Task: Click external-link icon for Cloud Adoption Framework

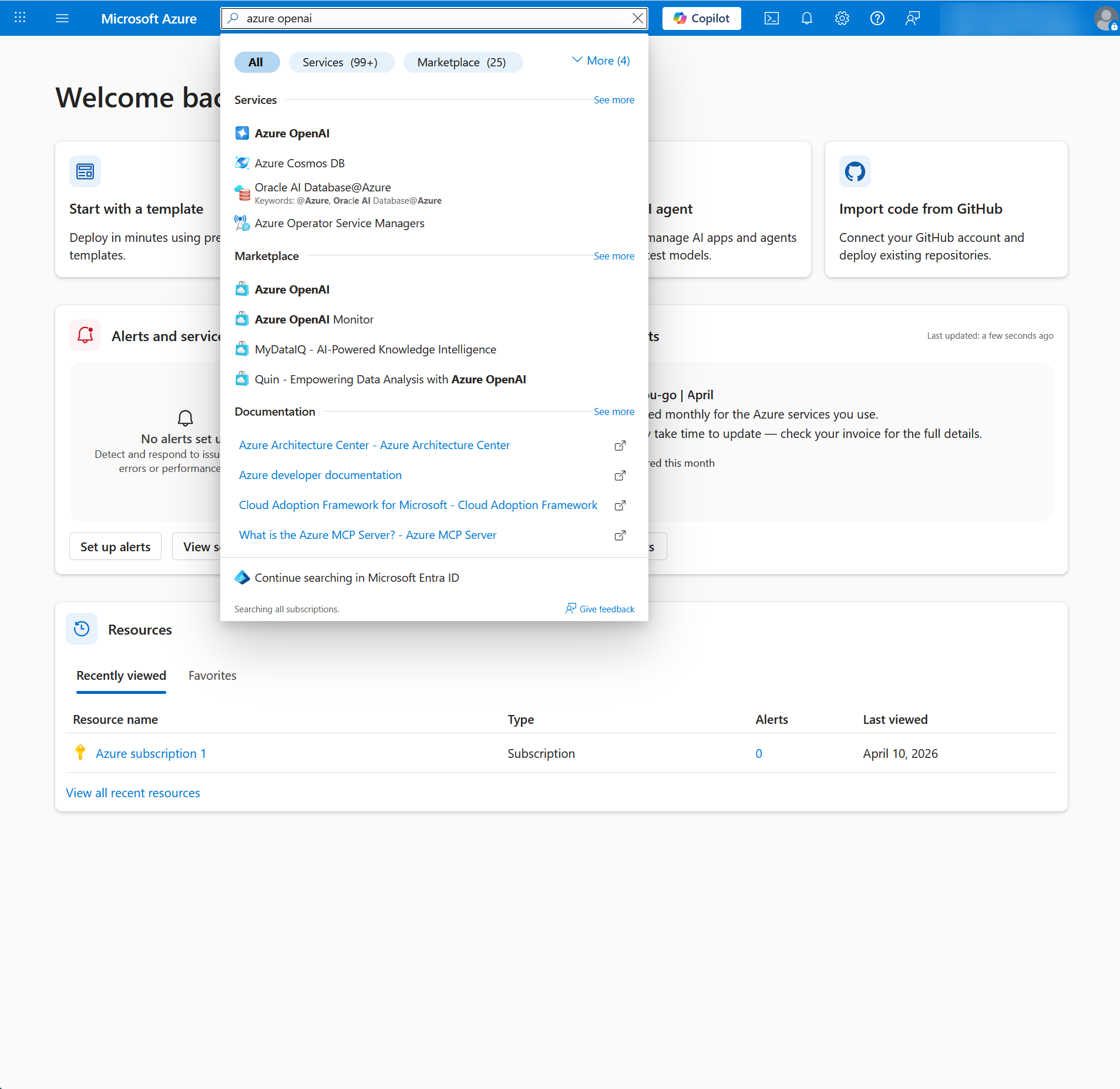Action: (620, 505)
